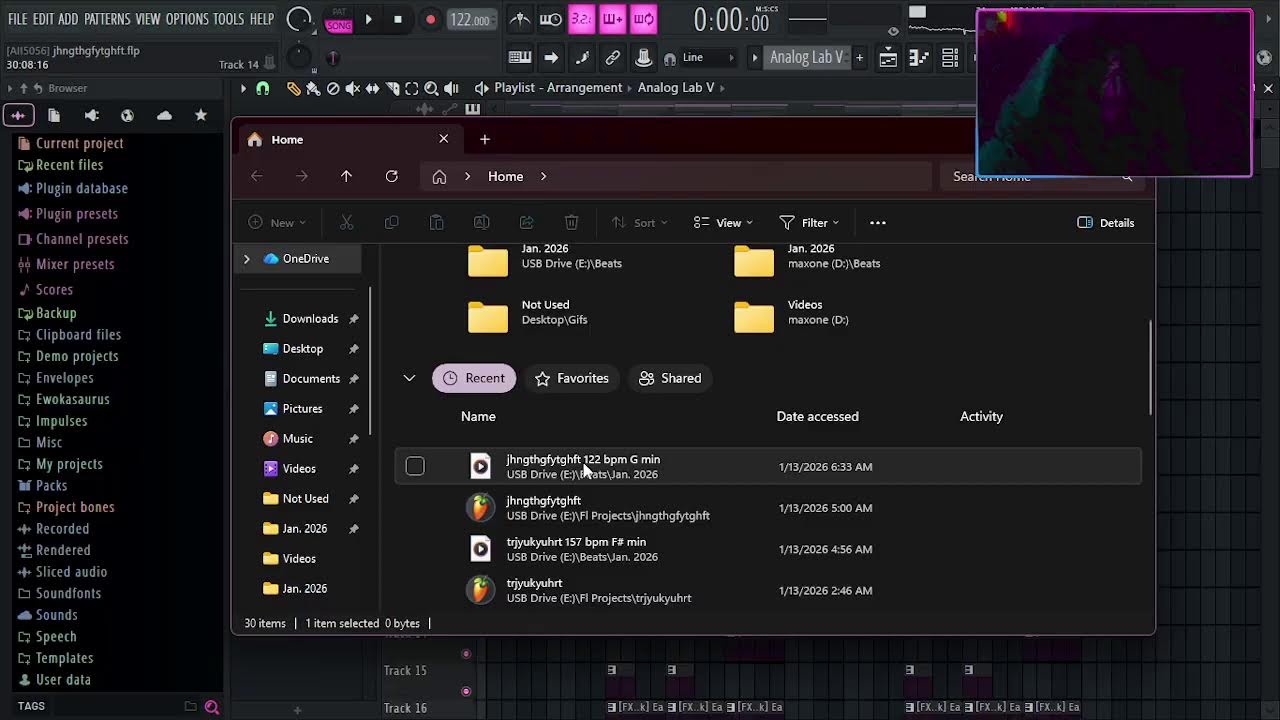1280x720 pixels.
Task: Click the step edit arrow icon
Action: [551, 58]
